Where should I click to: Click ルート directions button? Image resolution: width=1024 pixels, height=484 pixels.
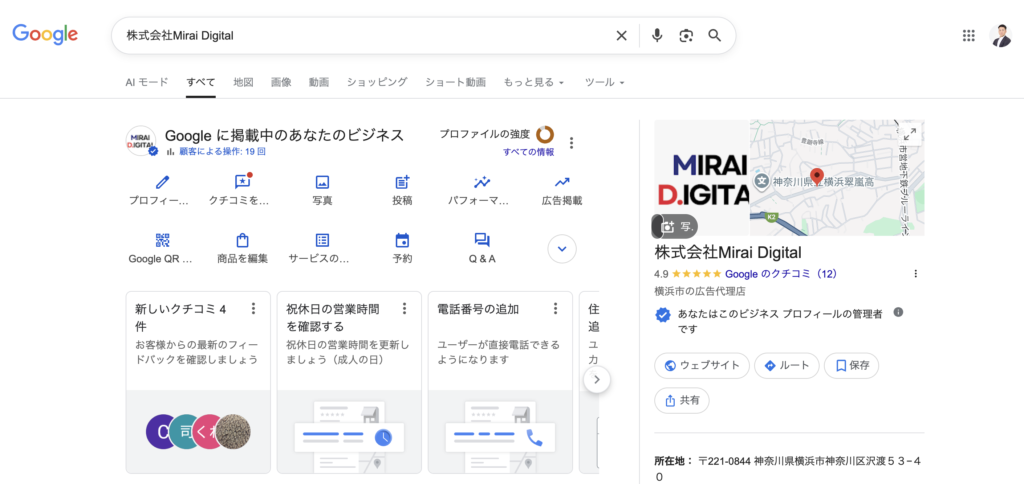coord(786,366)
